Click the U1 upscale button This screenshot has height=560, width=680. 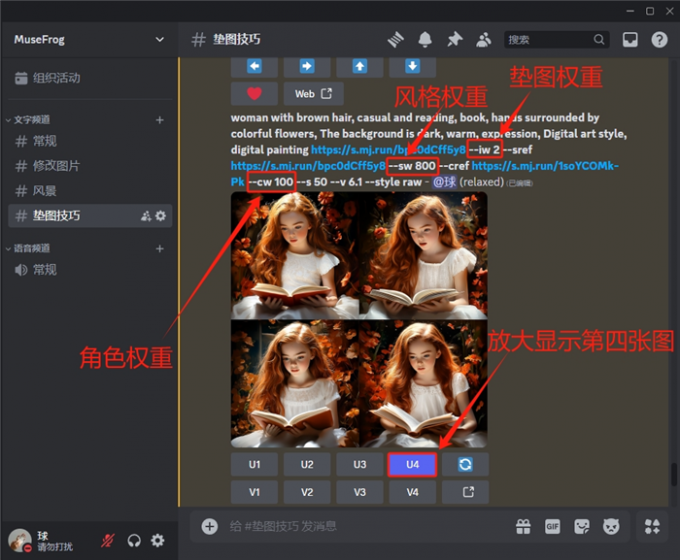click(255, 465)
